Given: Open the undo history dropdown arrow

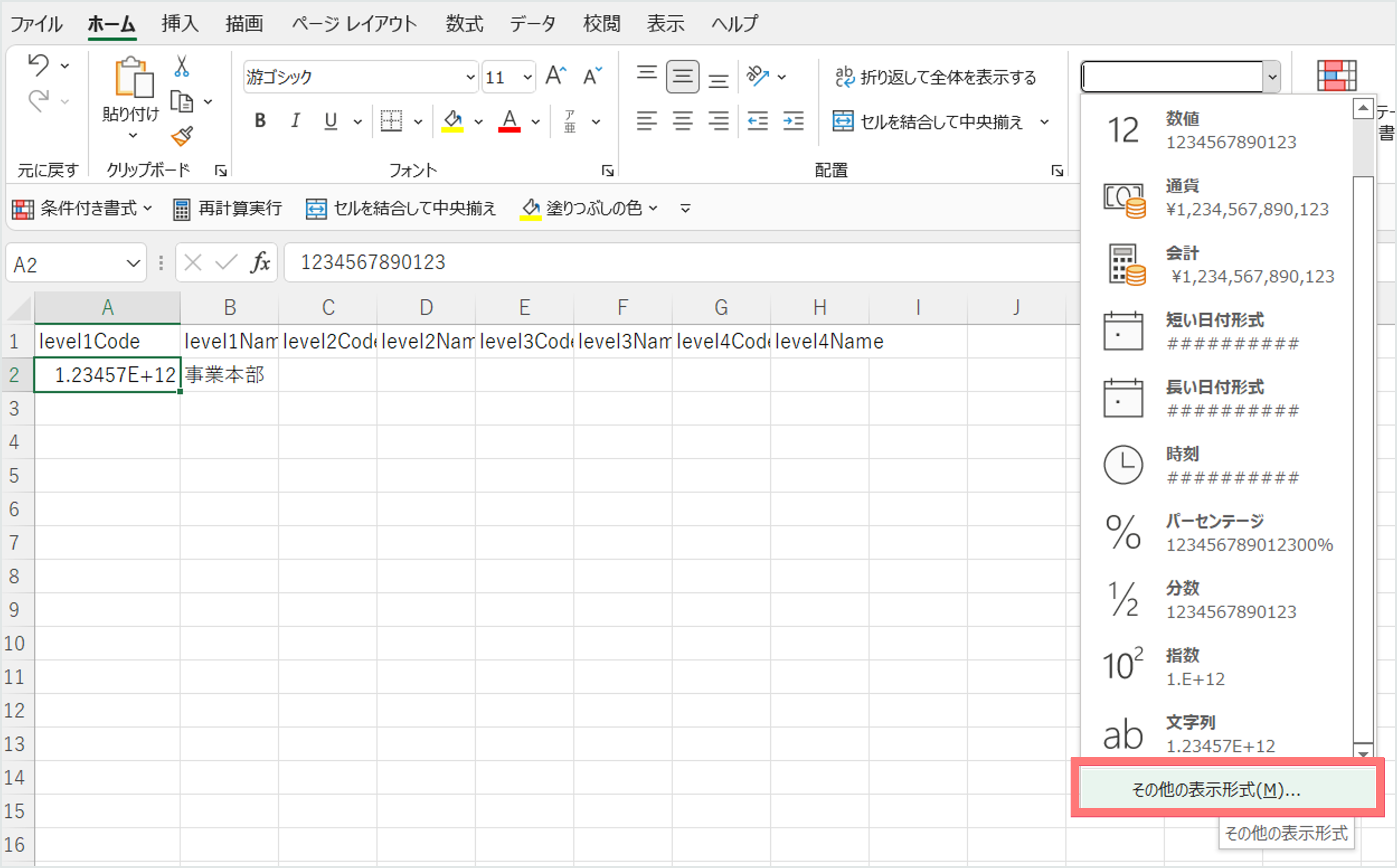Looking at the screenshot, I should point(65,66).
